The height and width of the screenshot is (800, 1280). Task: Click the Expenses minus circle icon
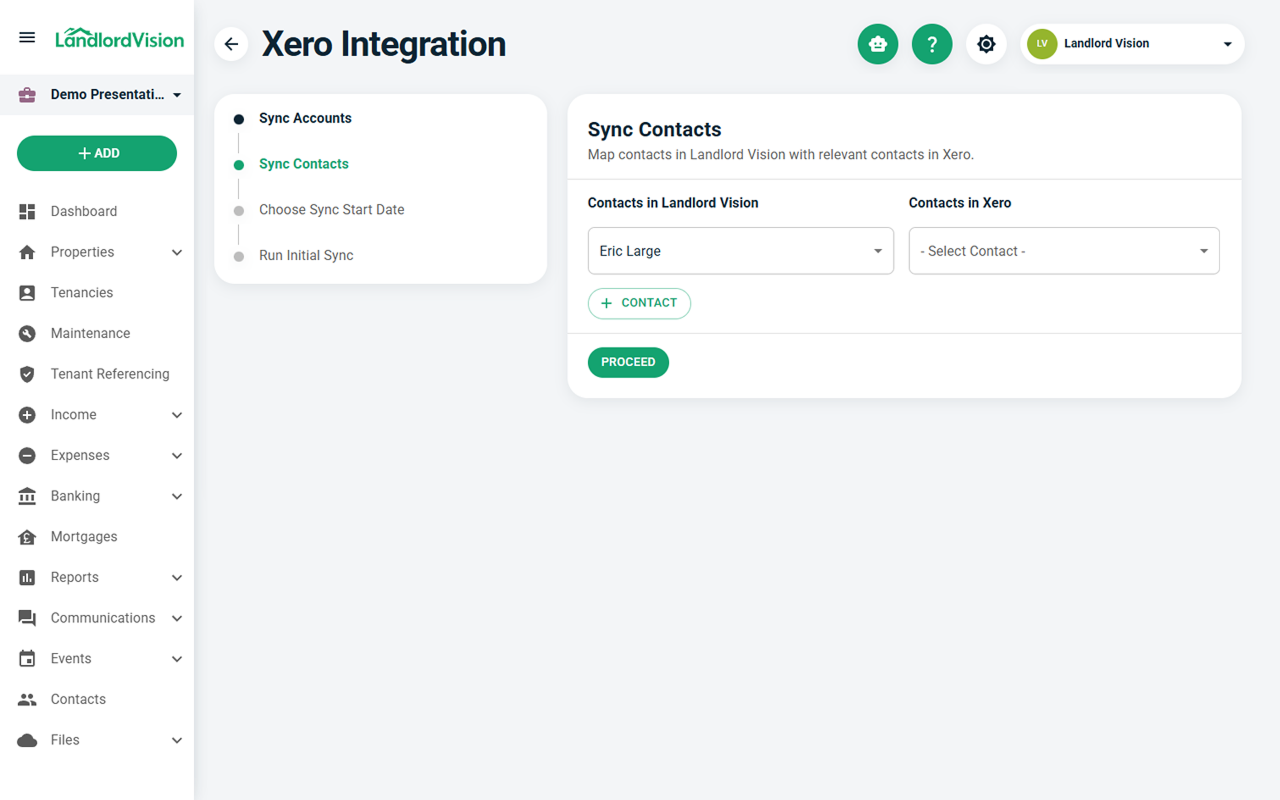(27, 455)
